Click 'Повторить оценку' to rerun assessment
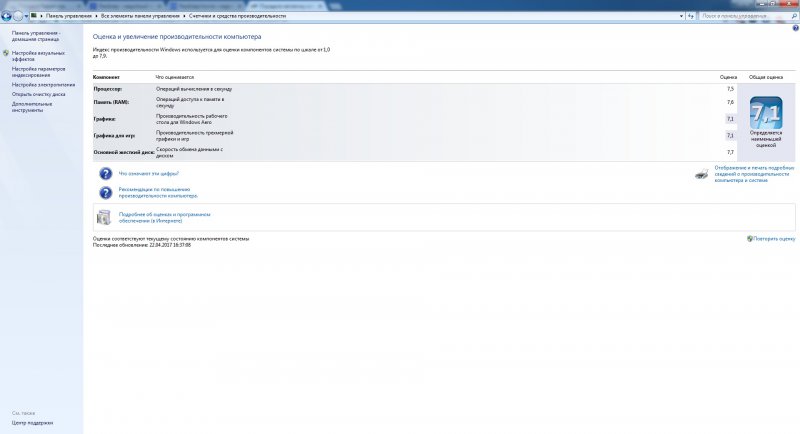The height and width of the screenshot is (434, 800). [x=774, y=239]
